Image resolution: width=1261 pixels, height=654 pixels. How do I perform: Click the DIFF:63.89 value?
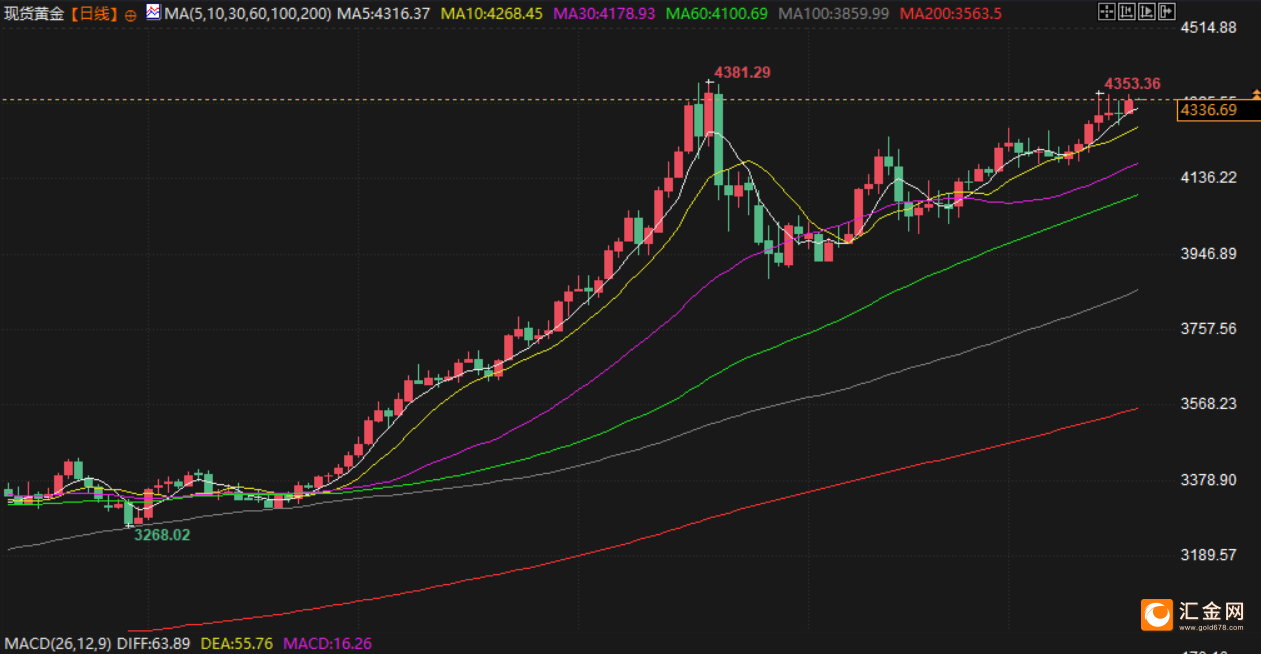click(153, 643)
